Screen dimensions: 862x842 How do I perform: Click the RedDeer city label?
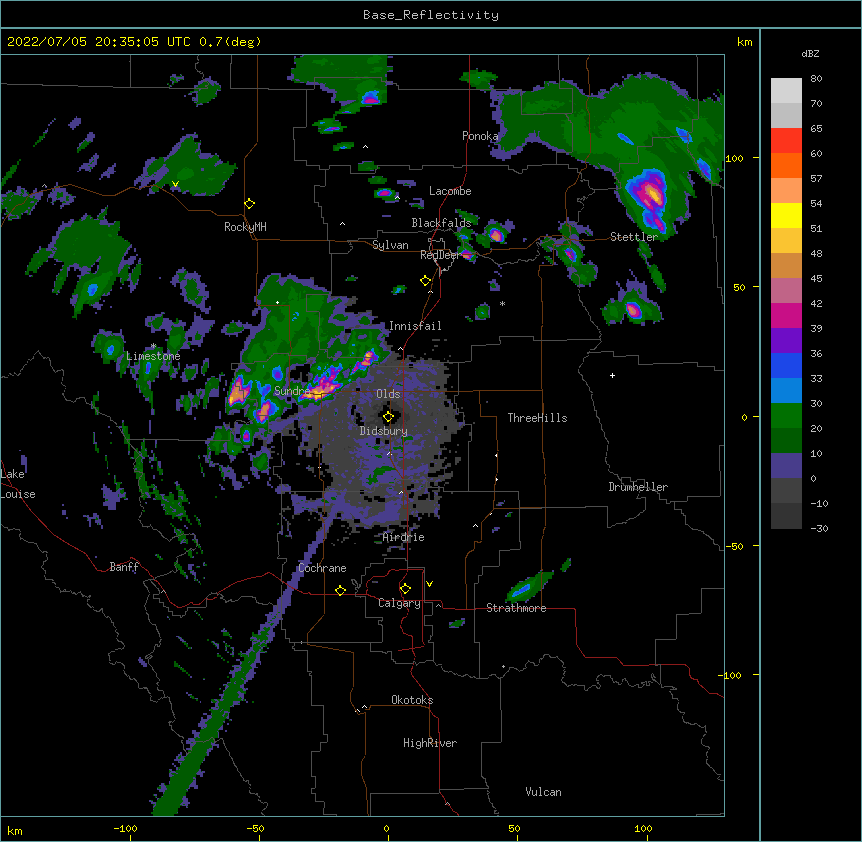(x=440, y=255)
